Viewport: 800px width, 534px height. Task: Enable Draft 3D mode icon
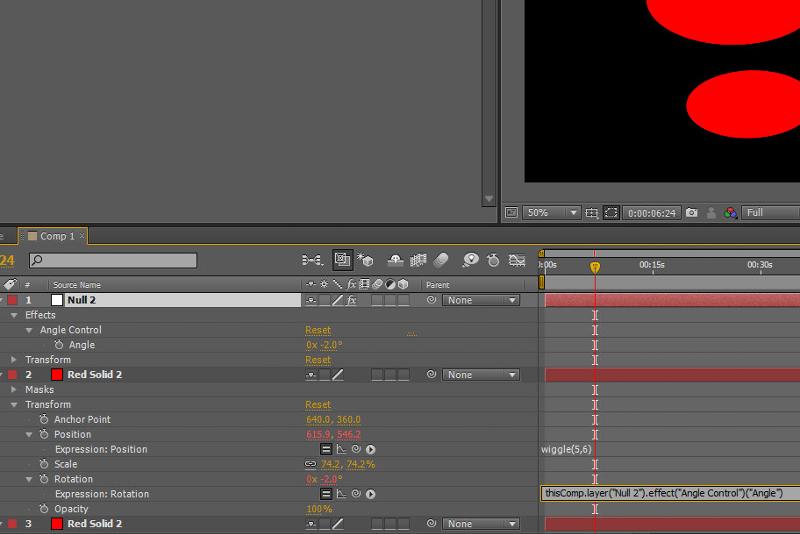tap(365, 260)
